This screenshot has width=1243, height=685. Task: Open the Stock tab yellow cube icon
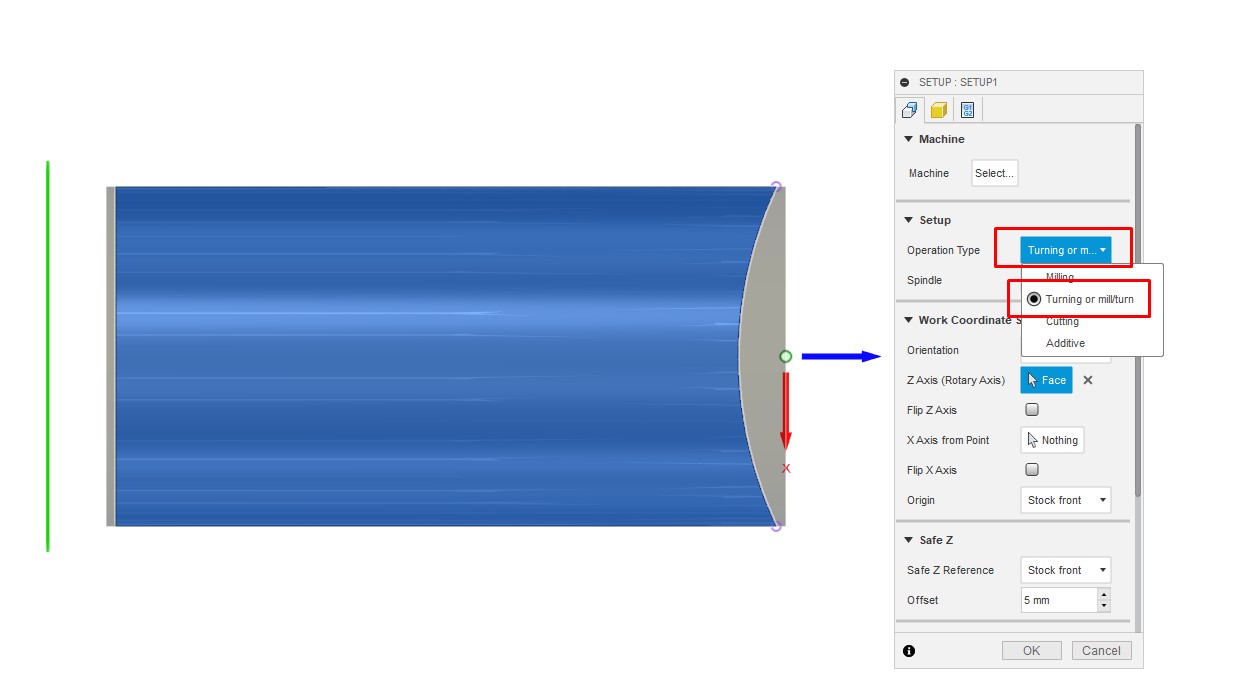click(938, 110)
